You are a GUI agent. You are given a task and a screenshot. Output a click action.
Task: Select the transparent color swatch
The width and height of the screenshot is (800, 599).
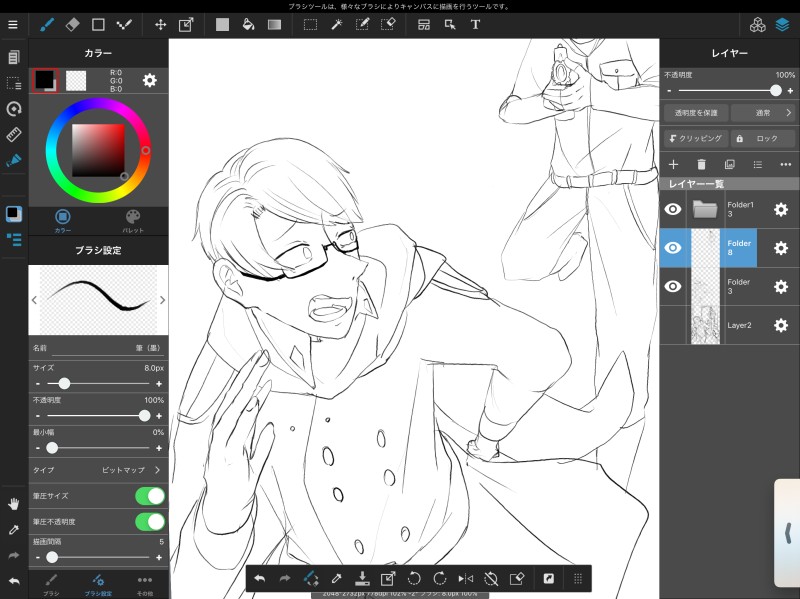tap(76, 81)
